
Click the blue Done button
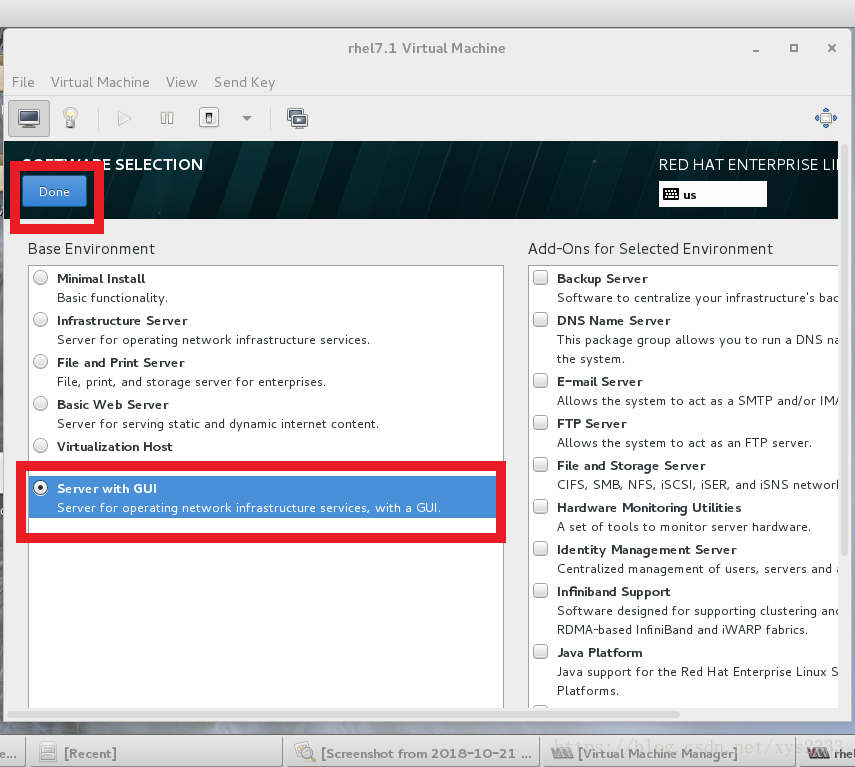[55, 191]
